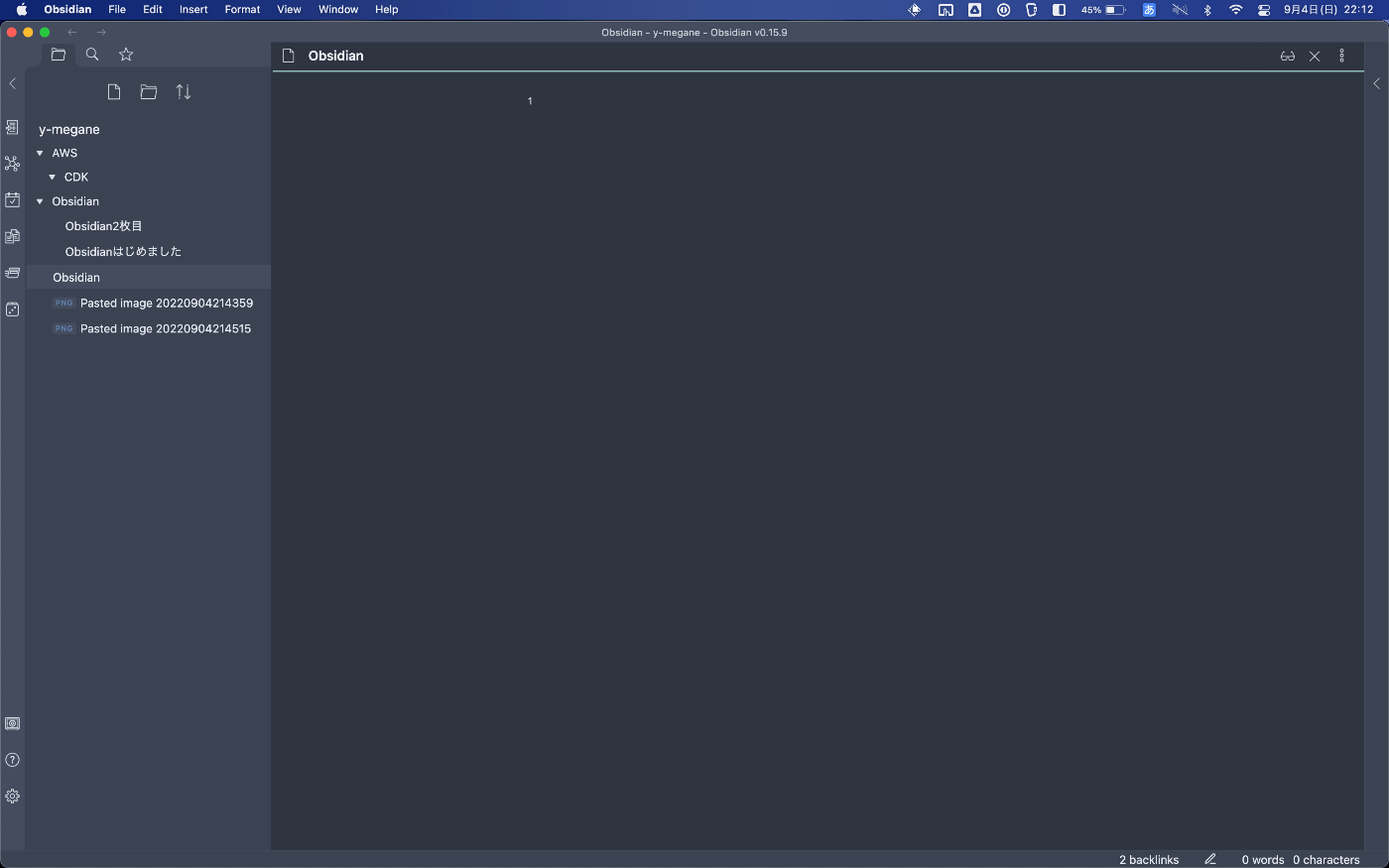Open the Obsidian app menu

coord(67,9)
